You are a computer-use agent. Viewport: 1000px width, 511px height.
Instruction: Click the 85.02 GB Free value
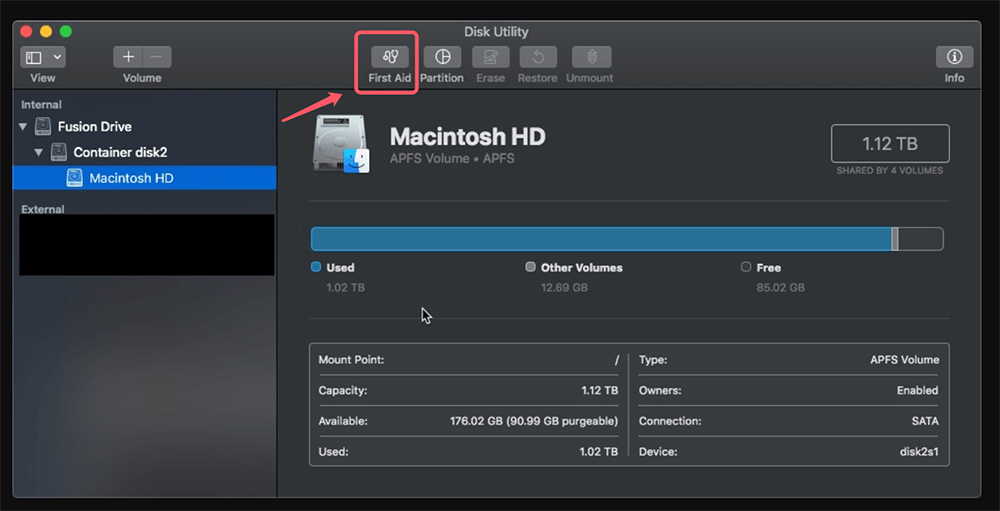click(x=781, y=288)
